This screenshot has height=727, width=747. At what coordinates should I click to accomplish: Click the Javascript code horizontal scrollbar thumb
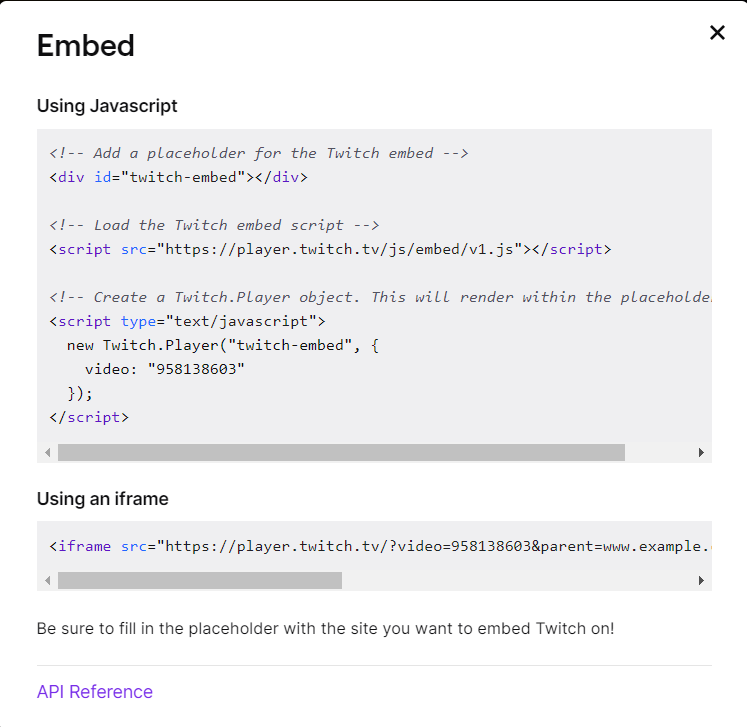coord(341,453)
